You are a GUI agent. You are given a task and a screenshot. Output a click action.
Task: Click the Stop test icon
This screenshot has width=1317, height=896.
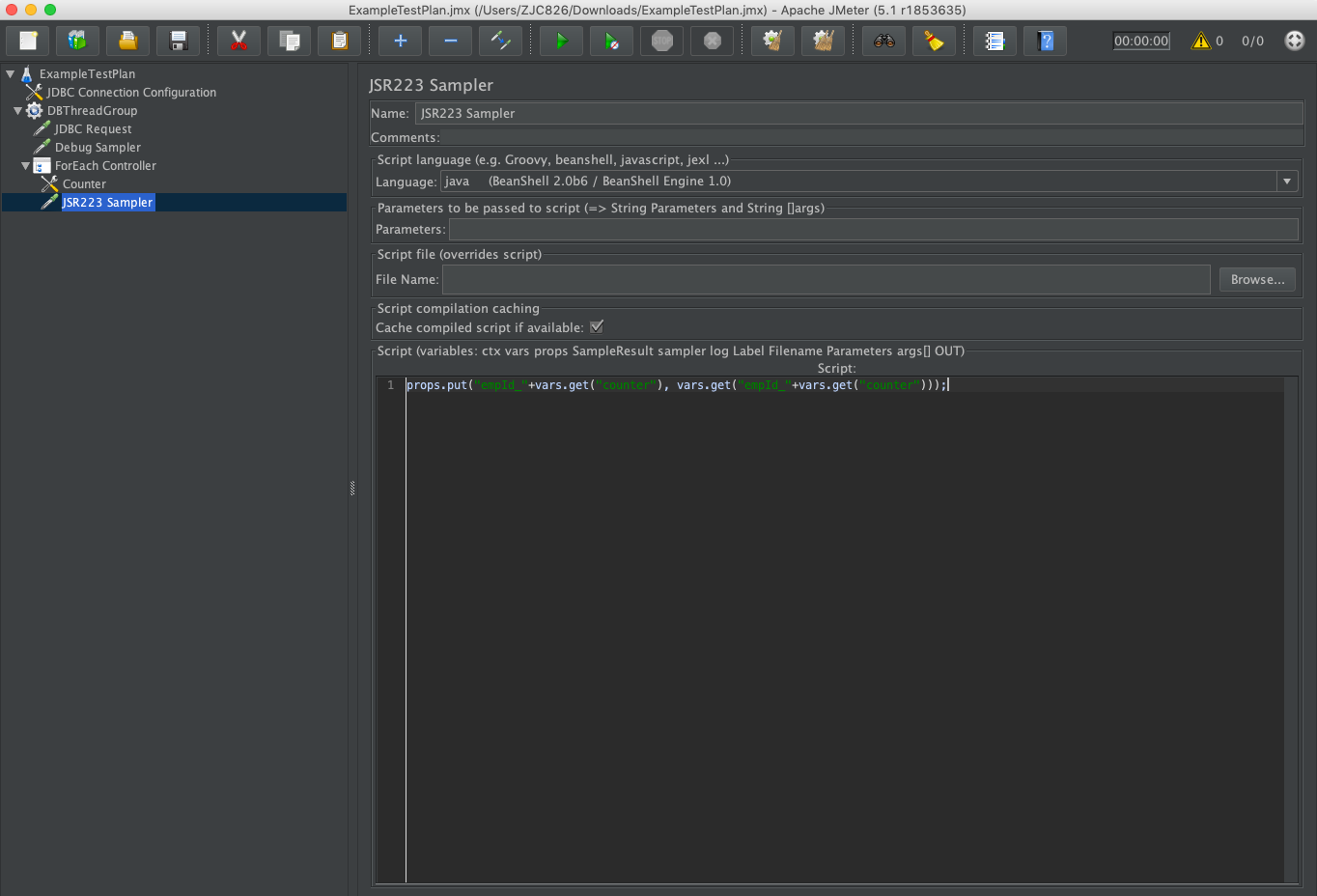tap(662, 41)
